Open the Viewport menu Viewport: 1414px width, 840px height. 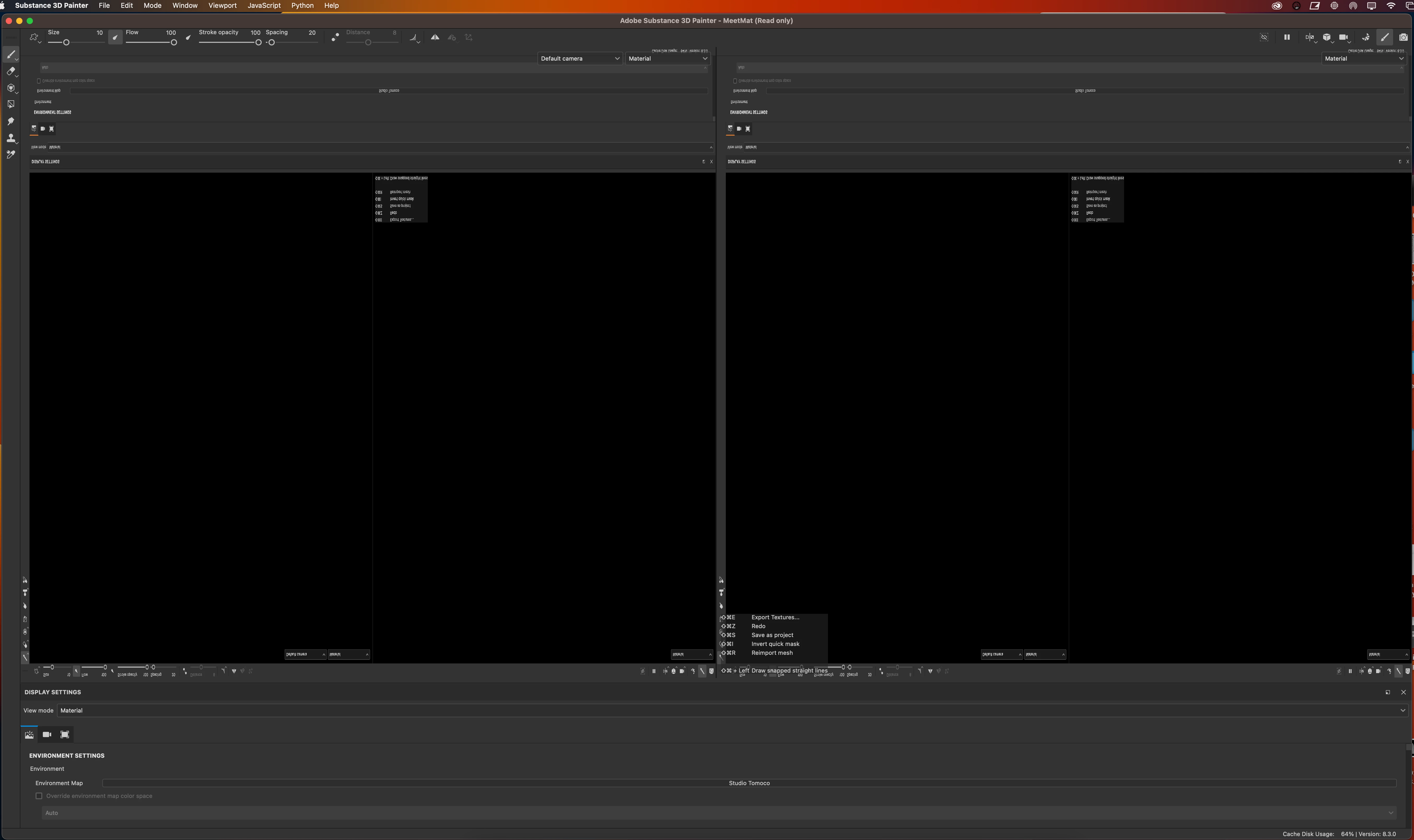coord(222,6)
